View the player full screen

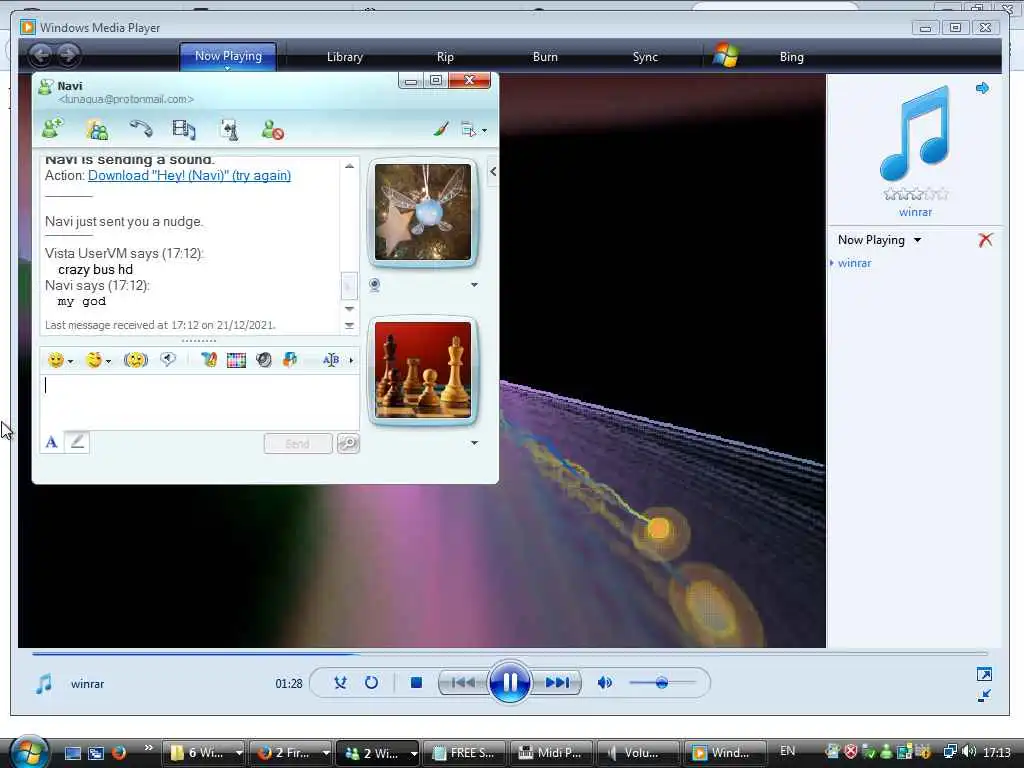tap(984, 674)
